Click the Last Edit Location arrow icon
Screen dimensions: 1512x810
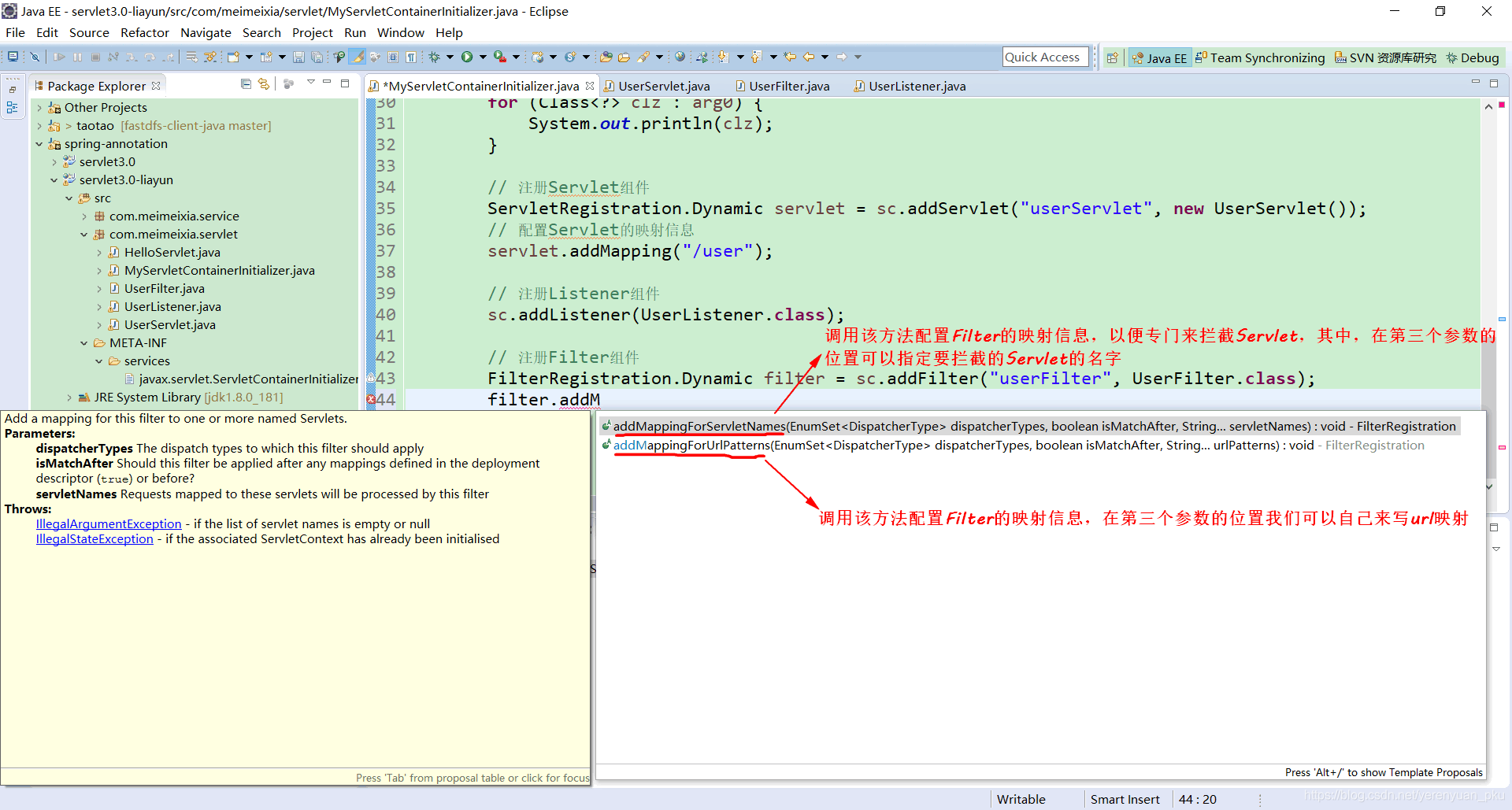pos(790,57)
